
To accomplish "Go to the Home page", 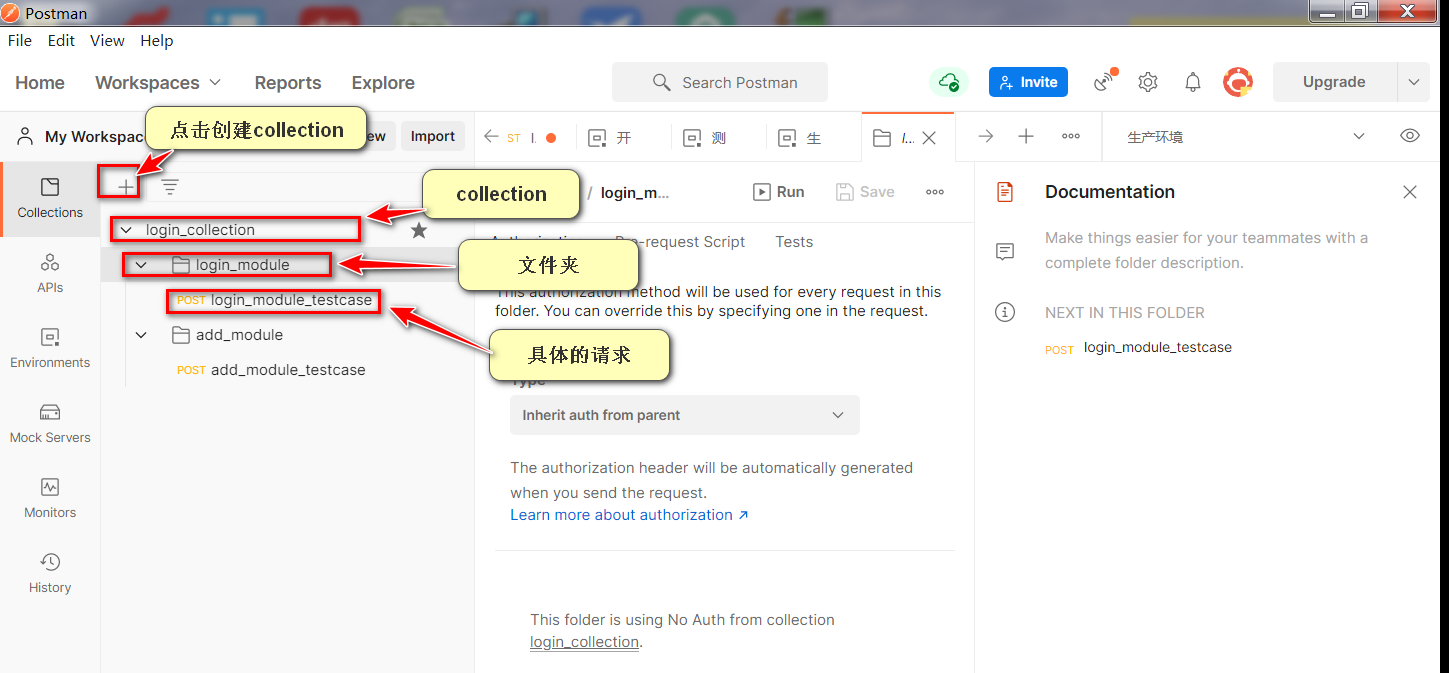I will tap(40, 83).
